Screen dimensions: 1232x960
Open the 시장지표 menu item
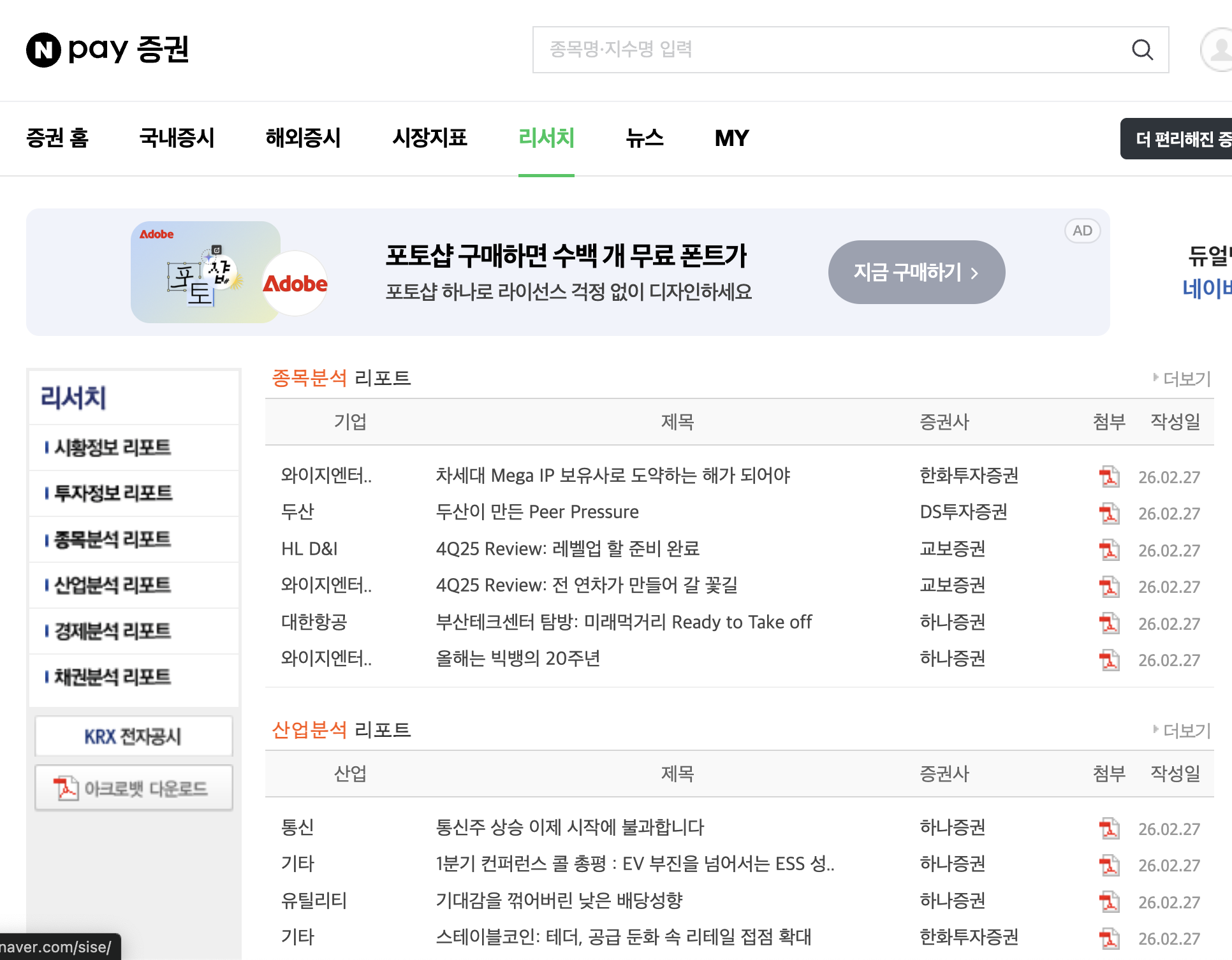(x=430, y=138)
